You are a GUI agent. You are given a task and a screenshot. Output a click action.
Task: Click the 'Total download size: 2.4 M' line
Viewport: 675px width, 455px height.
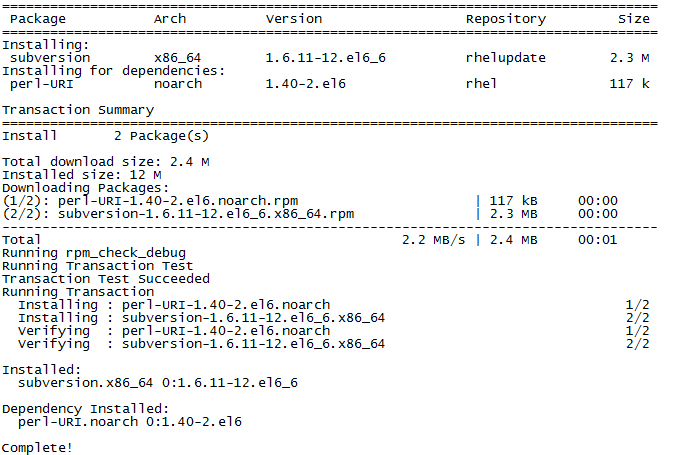click(x=106, y=161)
